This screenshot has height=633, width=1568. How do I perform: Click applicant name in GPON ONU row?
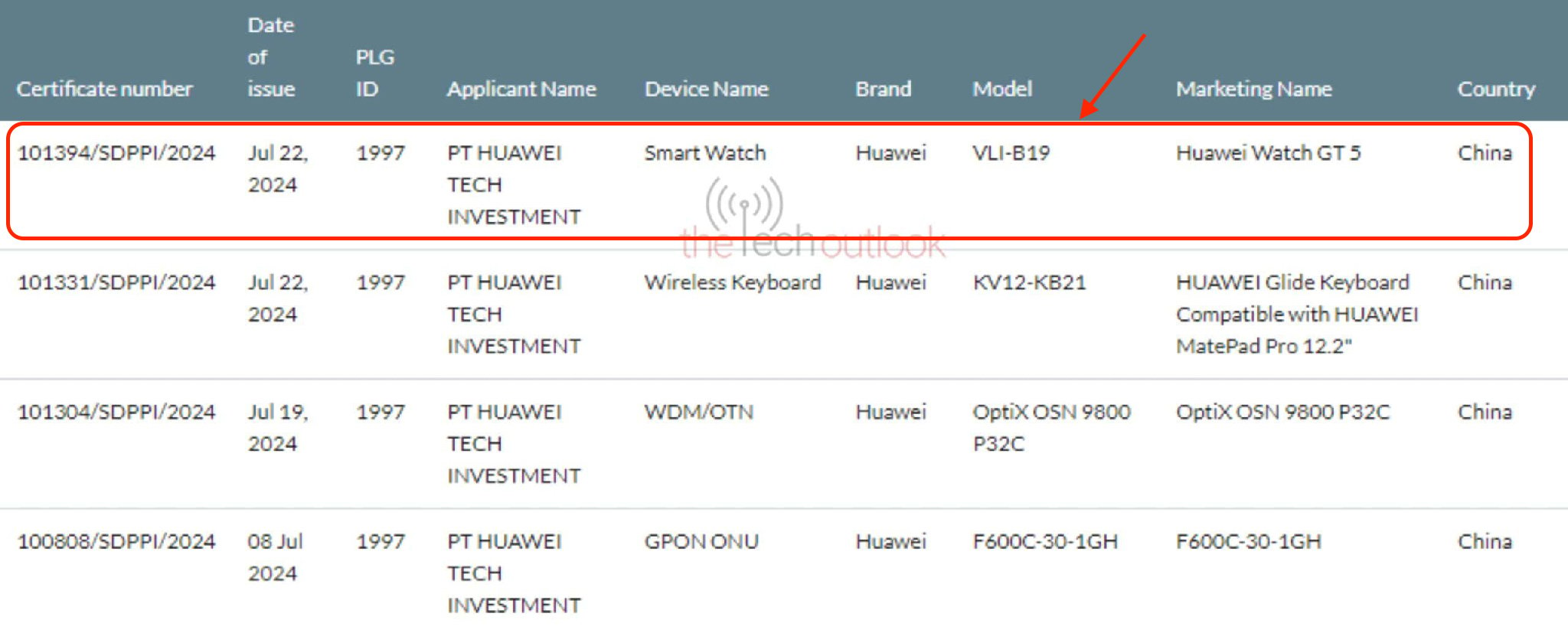[514, 573]
